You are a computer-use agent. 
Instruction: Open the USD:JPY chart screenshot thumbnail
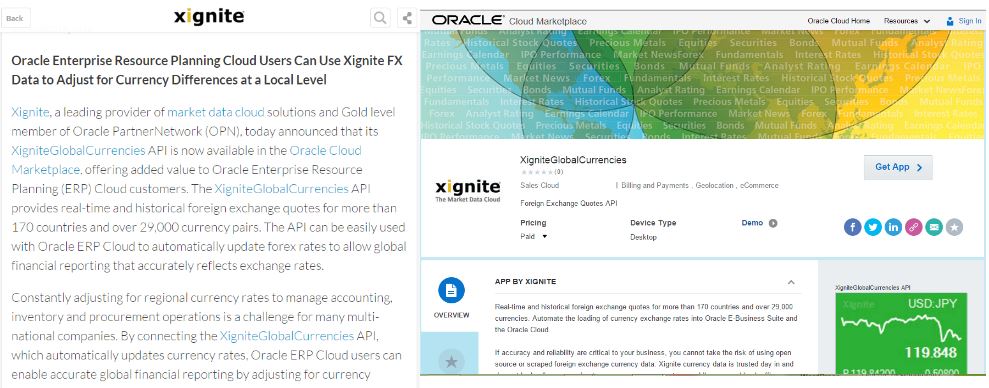click(x=902, y=334)
